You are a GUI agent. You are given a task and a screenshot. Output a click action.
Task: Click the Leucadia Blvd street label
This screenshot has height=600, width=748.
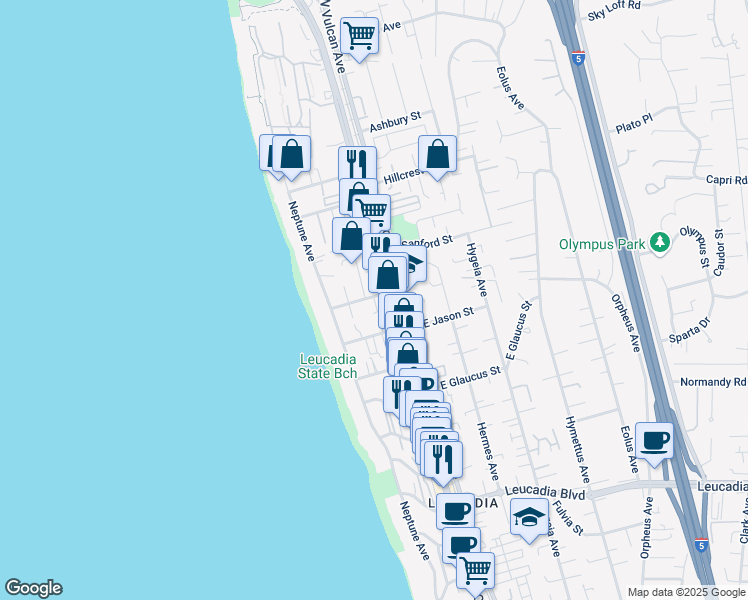pos(545,493)
